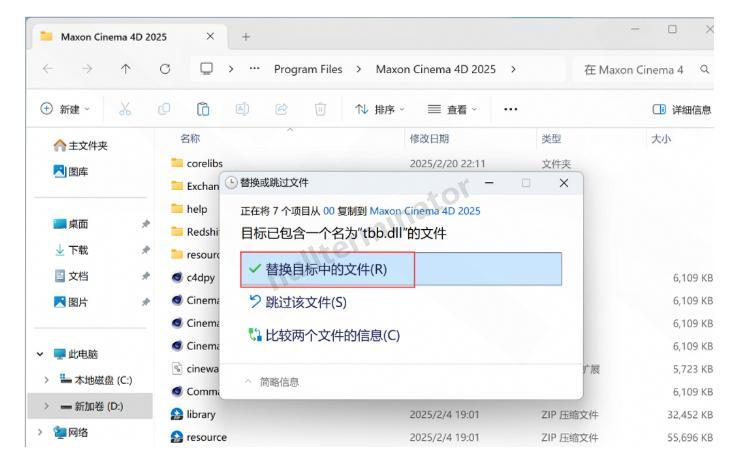Screen dimensions: 738x464
Task: Click Maxon Cinema 4D 2025 breadcrumb segment
Action: point(435,69)
